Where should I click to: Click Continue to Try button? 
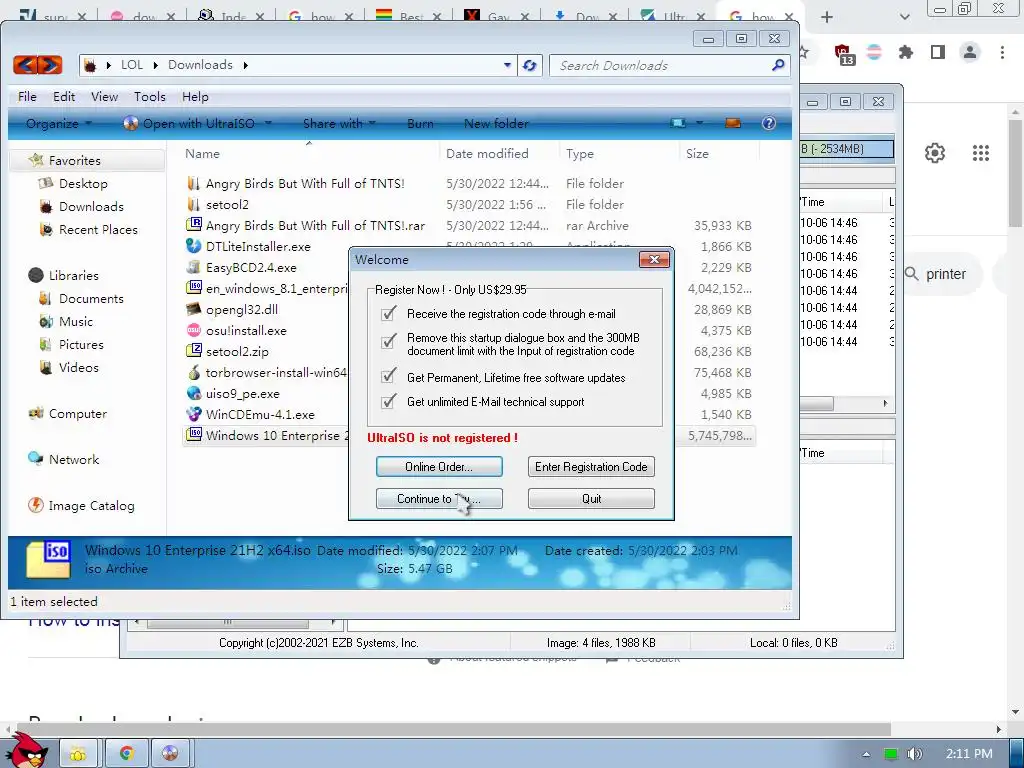pyautogui.click(x=439, y=498)
